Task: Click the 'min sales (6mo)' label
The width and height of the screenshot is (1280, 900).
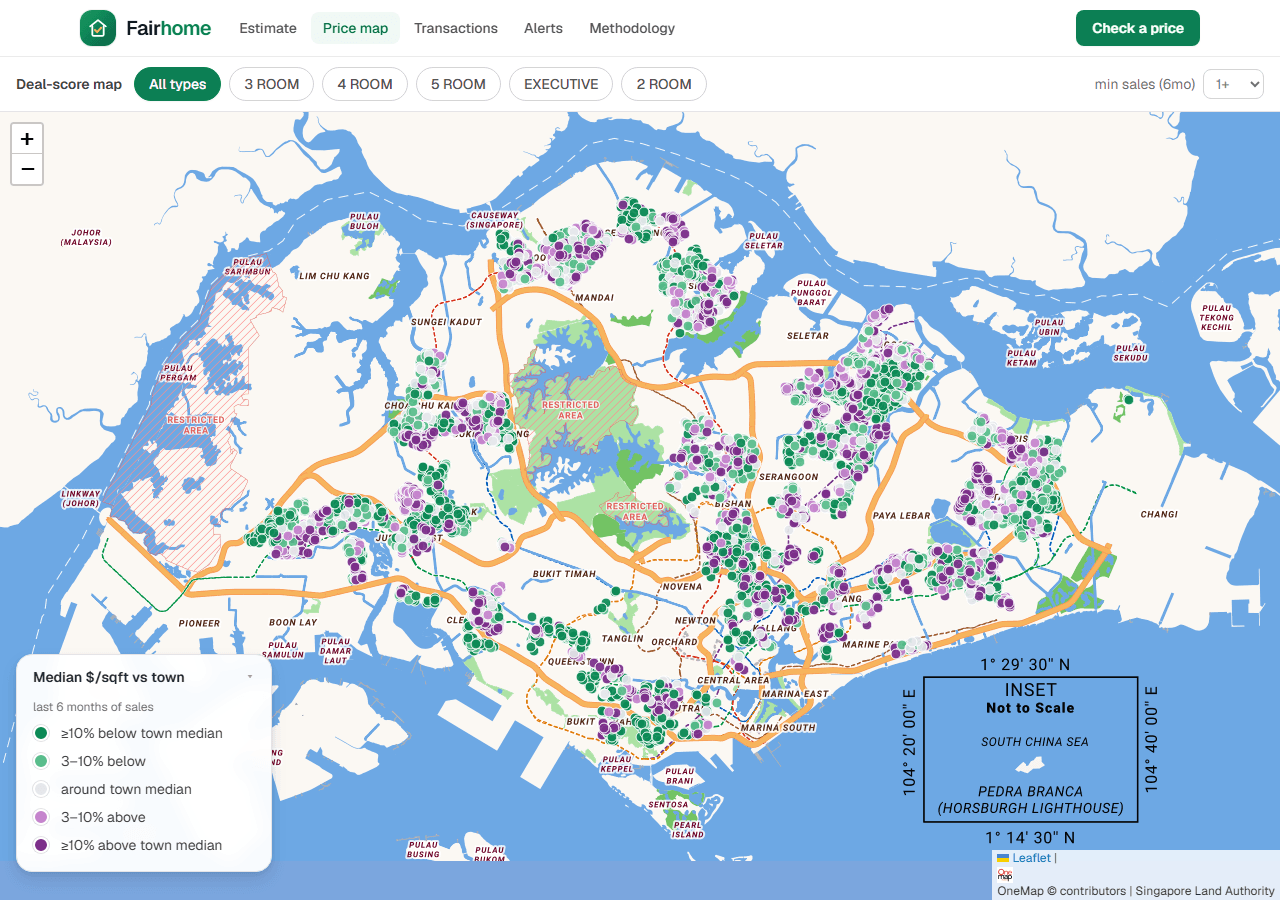Action: [x=1145, y=85]
